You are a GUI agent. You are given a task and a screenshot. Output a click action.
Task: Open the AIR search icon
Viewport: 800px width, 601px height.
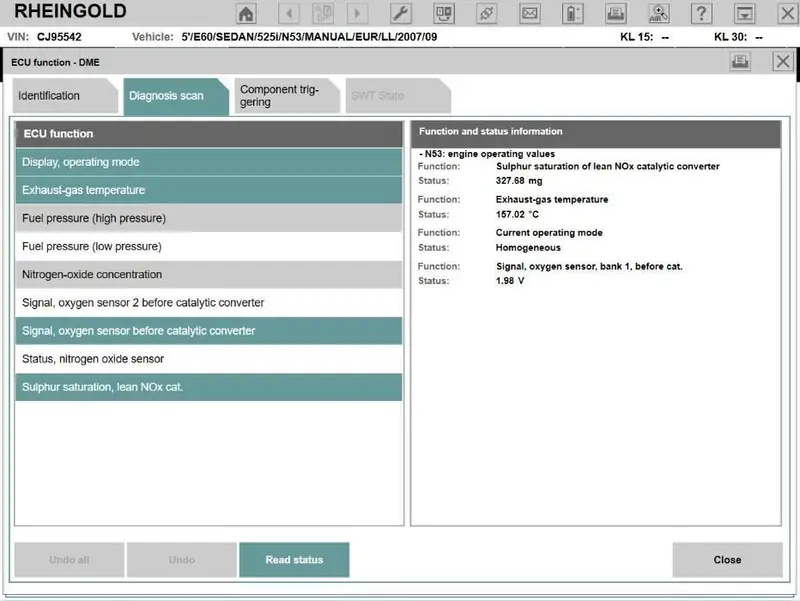click(x=659, y=13)
